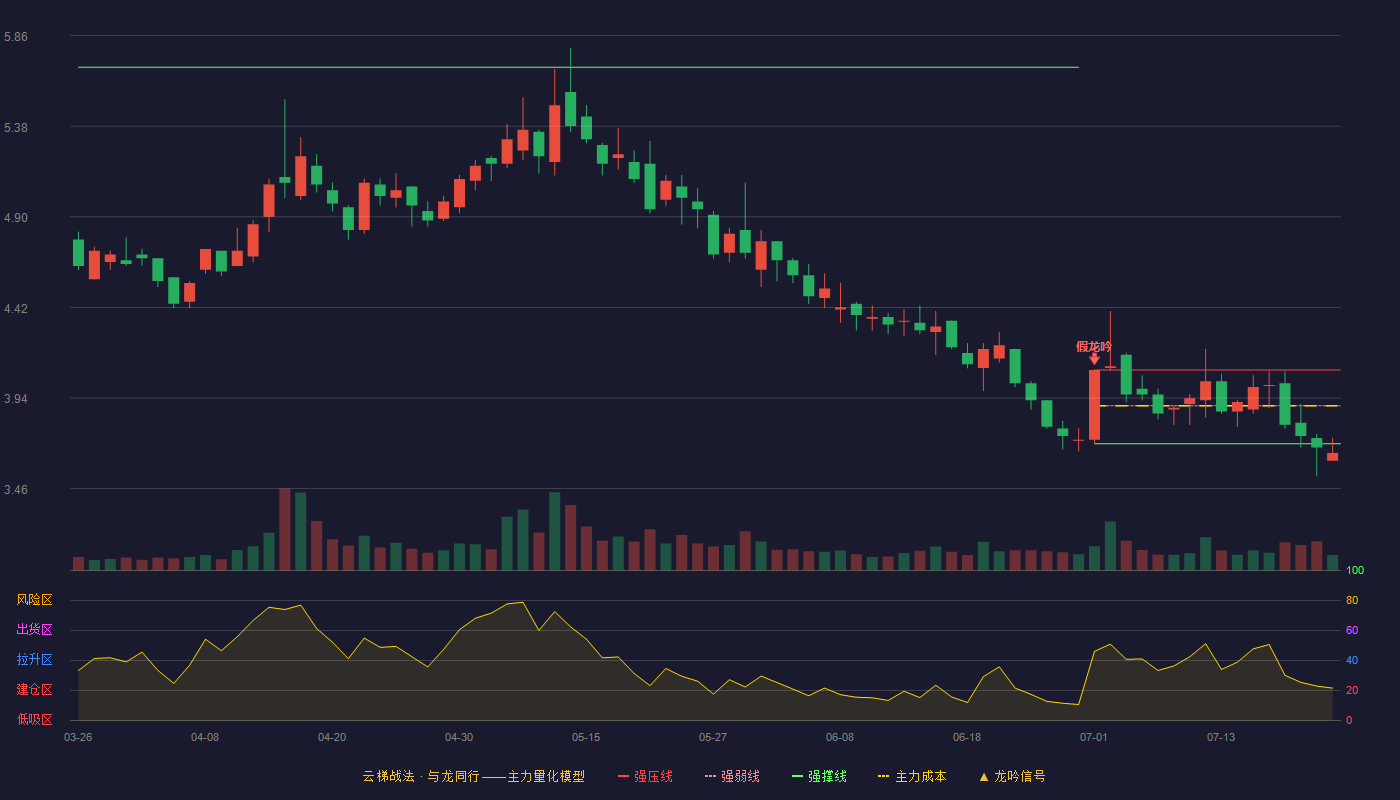Click the 5.86 price axis label
The height and width of the screenshot is (800, 1400).
coord(16,37)
